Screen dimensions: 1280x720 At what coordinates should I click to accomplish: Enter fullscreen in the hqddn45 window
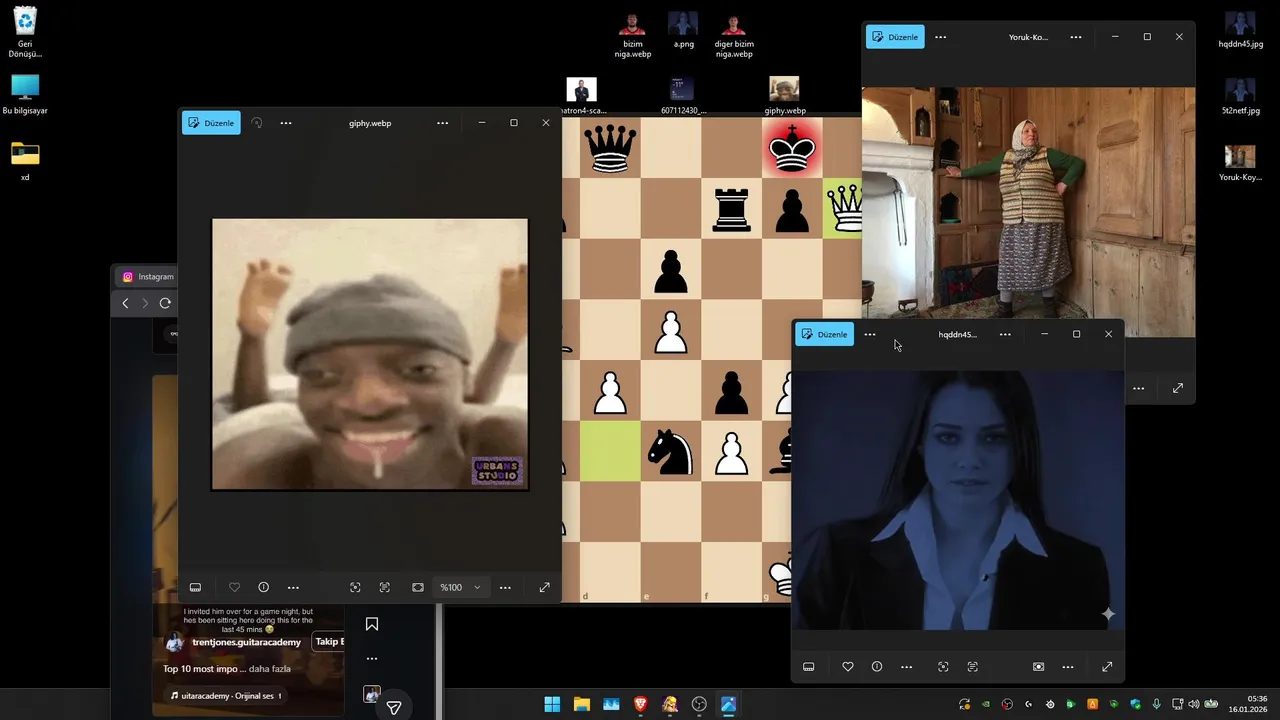(1107, 666)
